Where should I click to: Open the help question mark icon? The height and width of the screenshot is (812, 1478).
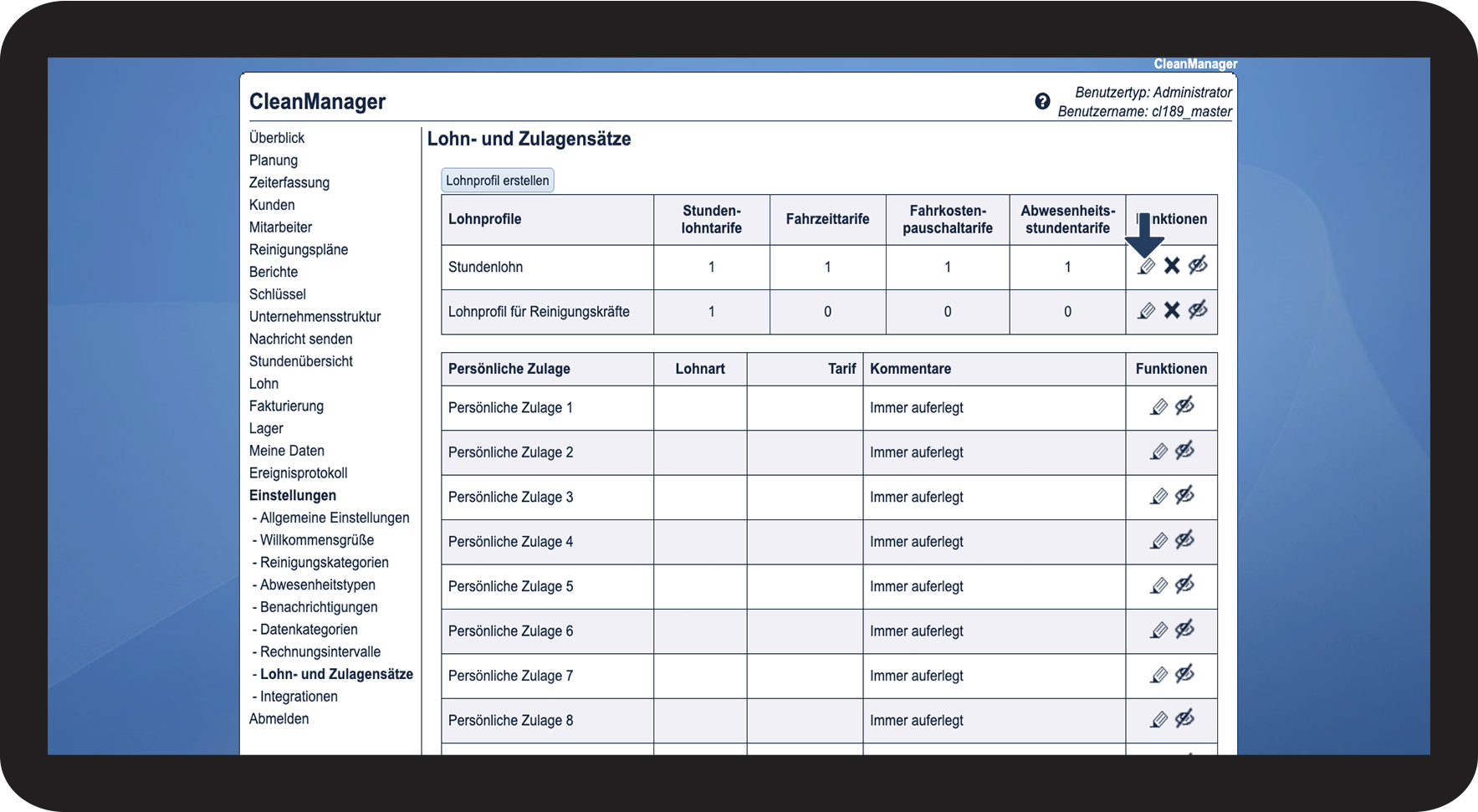pos(1042,101)
